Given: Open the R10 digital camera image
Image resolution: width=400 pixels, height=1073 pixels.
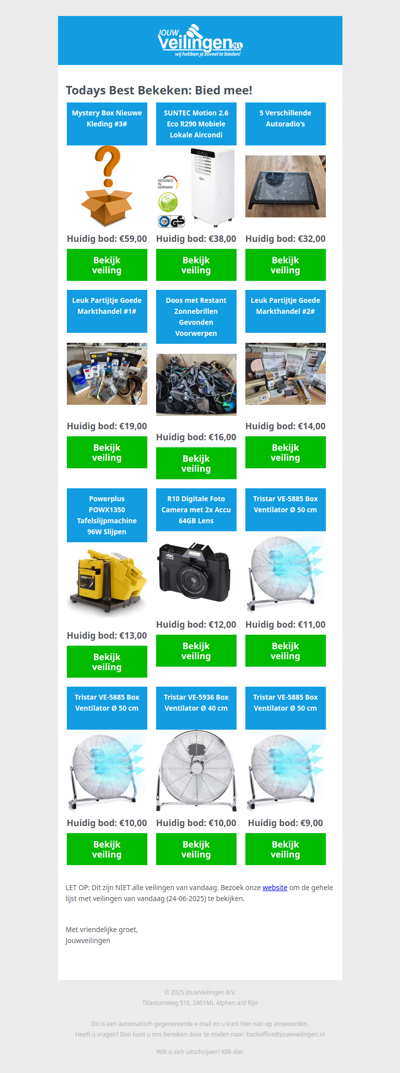Looking at the screenshot, I should click(196, 569).
